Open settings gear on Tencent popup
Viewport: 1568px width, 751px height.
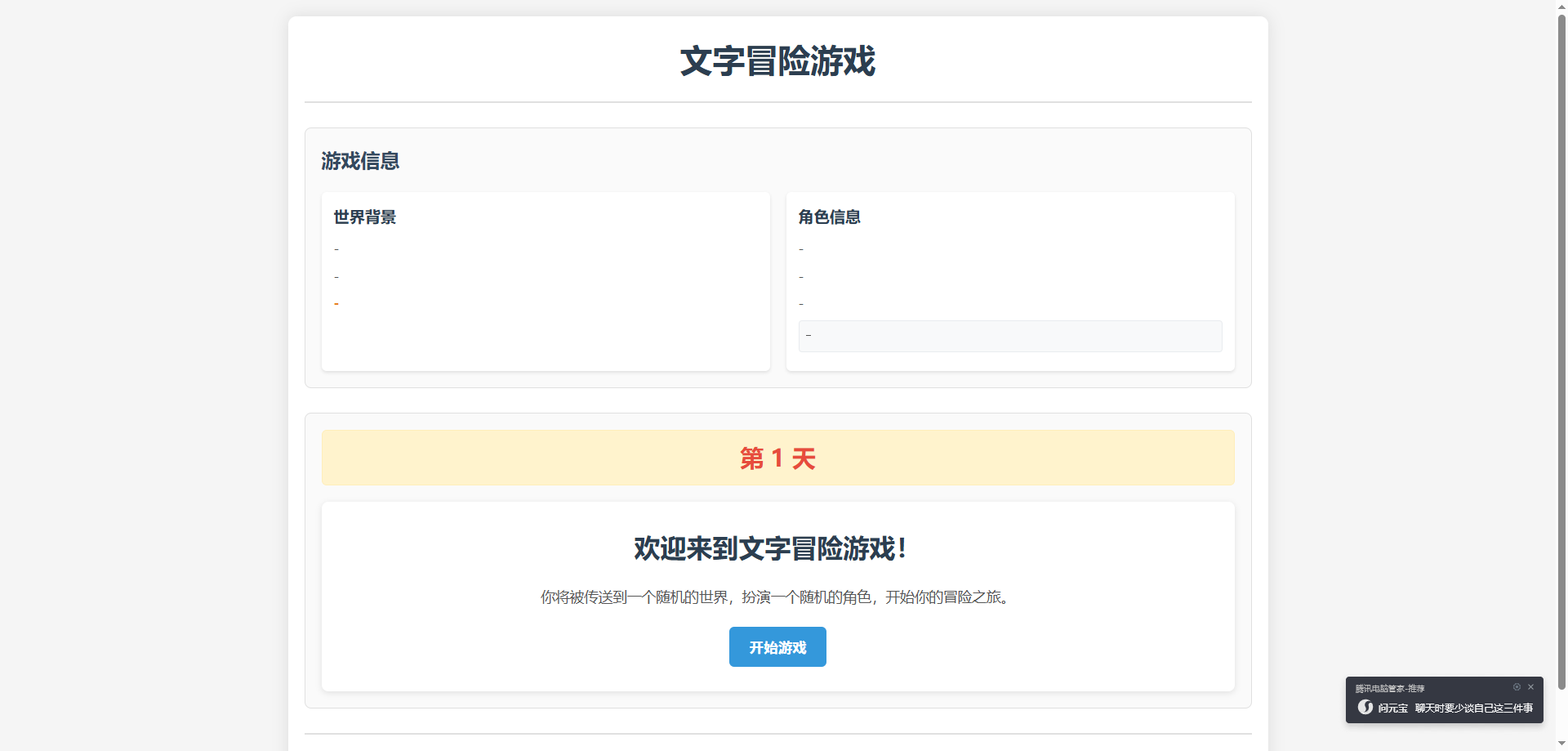pyautogui.click(x=1517, y=687)
